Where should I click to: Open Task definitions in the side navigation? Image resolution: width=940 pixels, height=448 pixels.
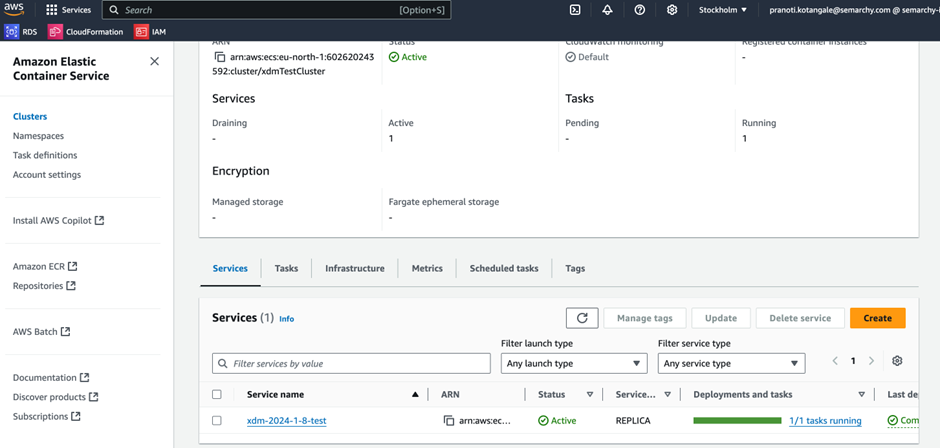pyautogui.click(x=45, y=155)
